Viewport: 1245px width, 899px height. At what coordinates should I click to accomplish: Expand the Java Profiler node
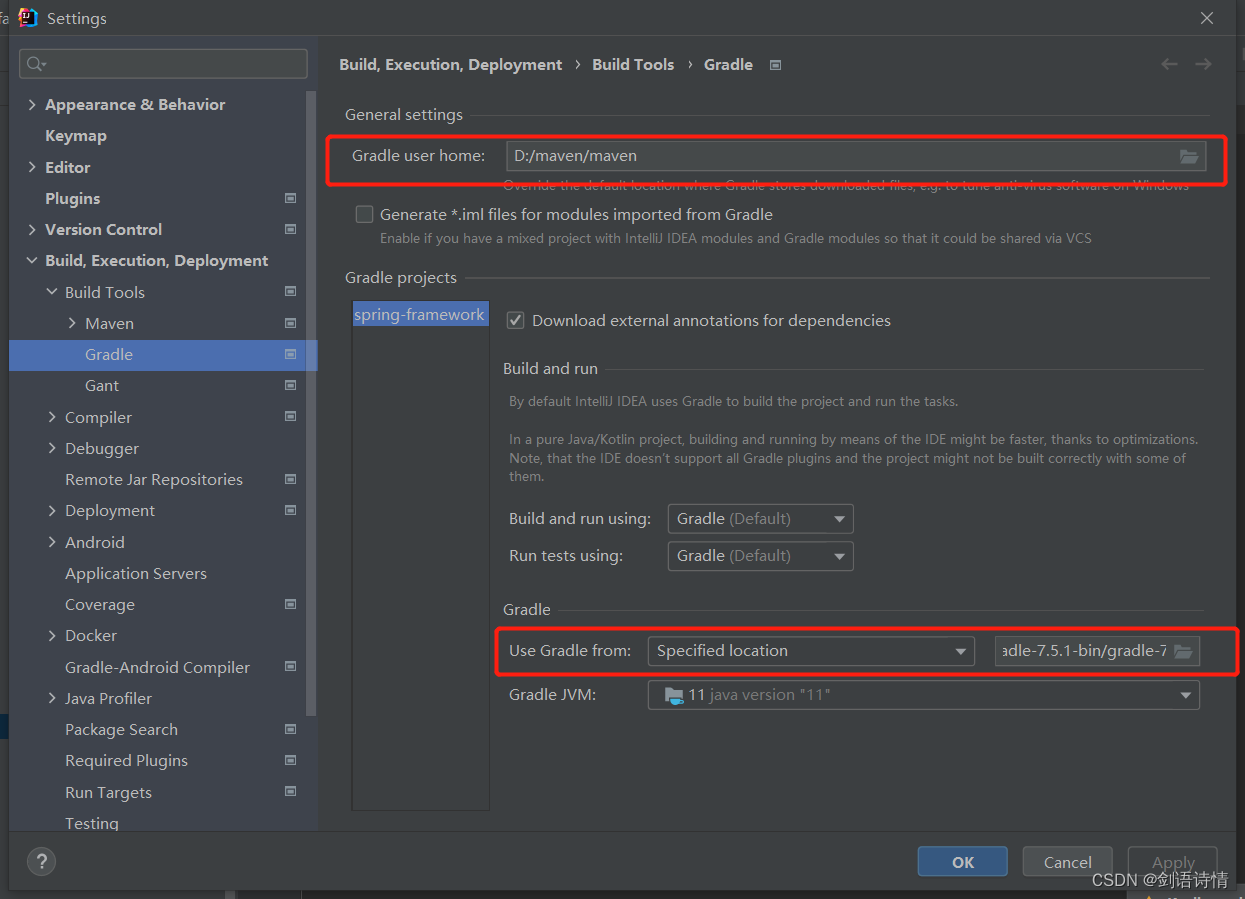coord(52,698)
